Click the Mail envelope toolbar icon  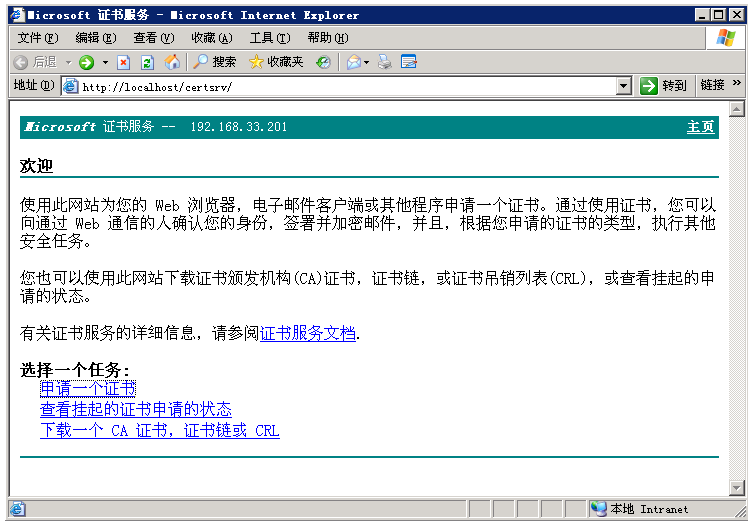(x=353, y=62)
